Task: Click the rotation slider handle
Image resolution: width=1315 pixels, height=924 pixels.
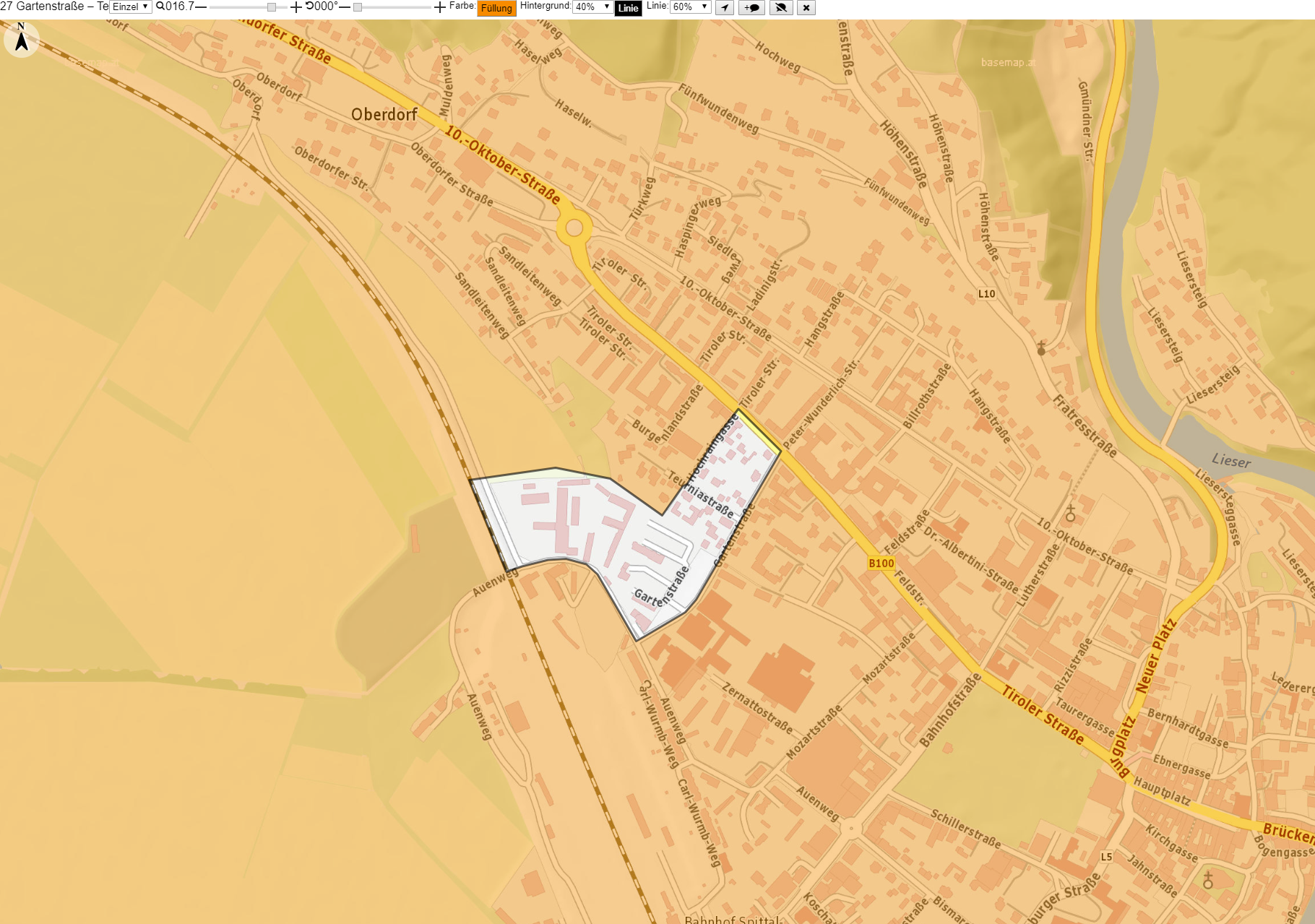Action: [x=357, y=7]
